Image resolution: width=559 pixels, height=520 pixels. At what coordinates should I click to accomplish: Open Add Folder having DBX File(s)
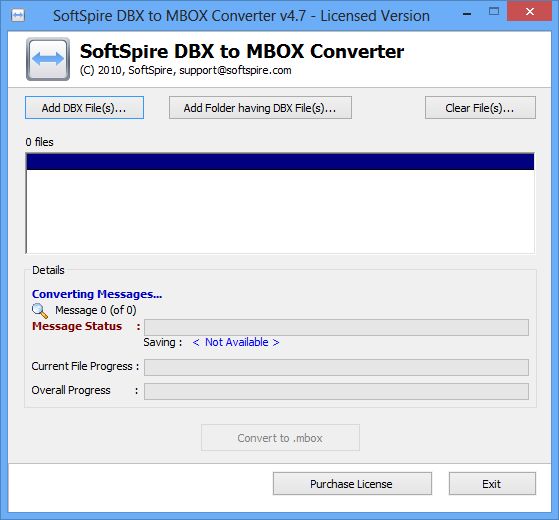point(260,108)
